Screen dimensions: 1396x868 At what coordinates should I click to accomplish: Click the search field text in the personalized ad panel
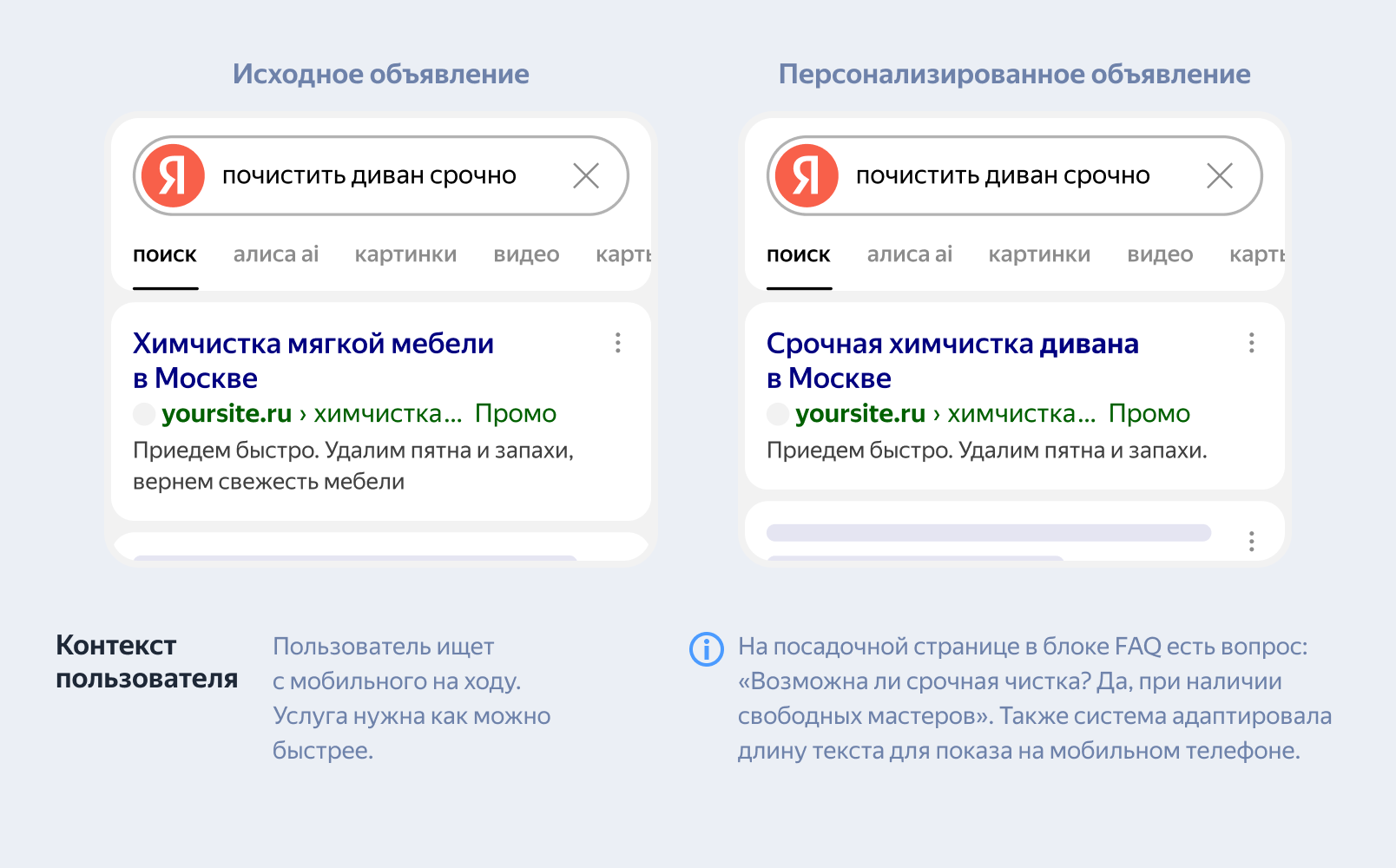(1003, 176)
